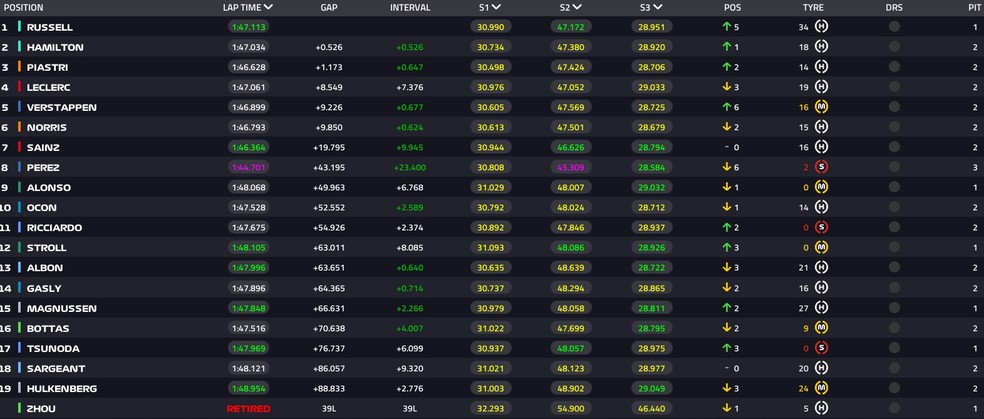Select driver MAGNUSSEN's name
Image resolution: width=984 pixels, height=419 pixels.
[x=62, y=308]
